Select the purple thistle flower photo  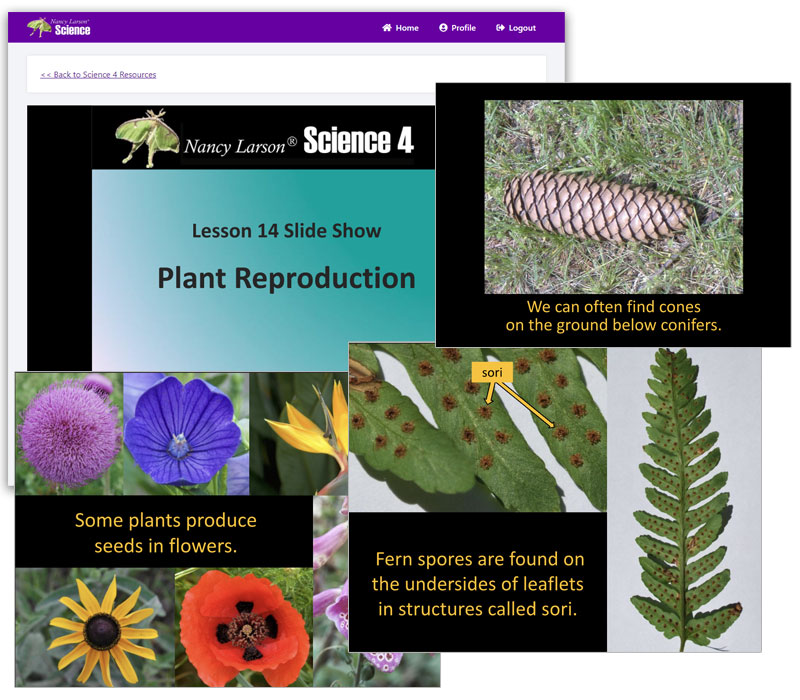(69, 434)
